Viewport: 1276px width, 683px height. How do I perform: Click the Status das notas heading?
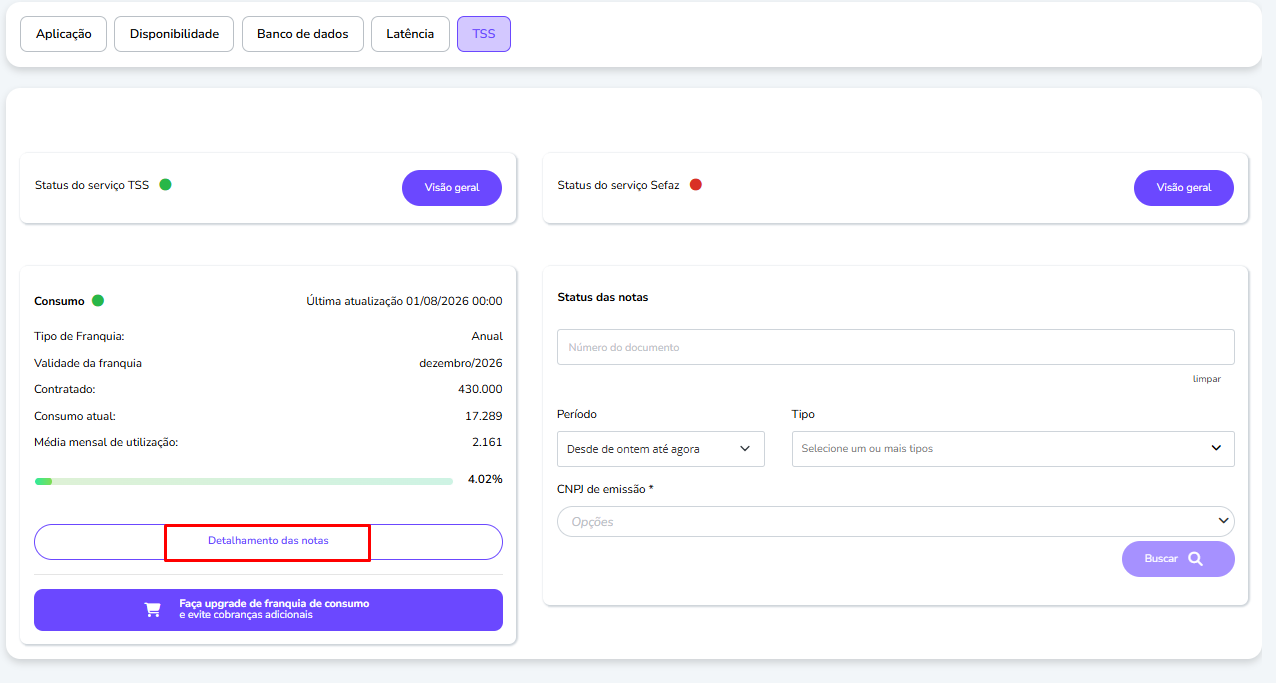(603, 297)
